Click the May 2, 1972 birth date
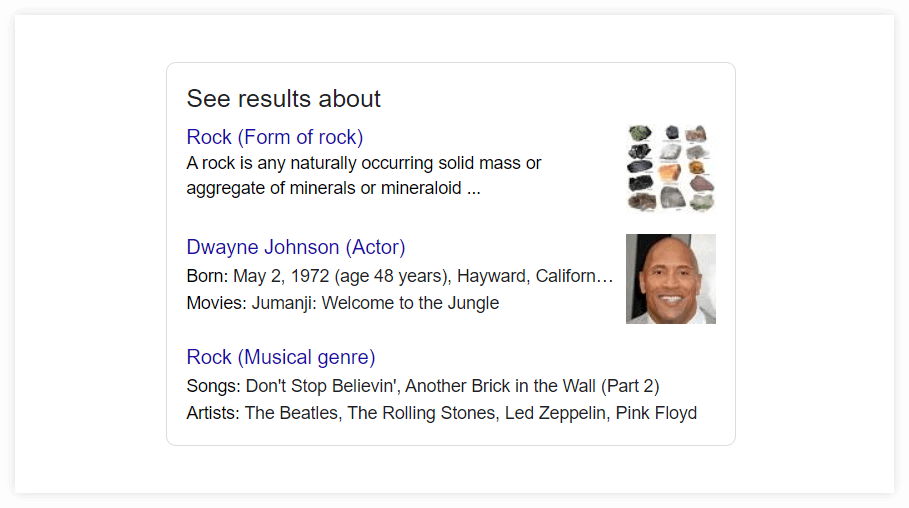The image size is (909, 508). [x=280, y=276]
